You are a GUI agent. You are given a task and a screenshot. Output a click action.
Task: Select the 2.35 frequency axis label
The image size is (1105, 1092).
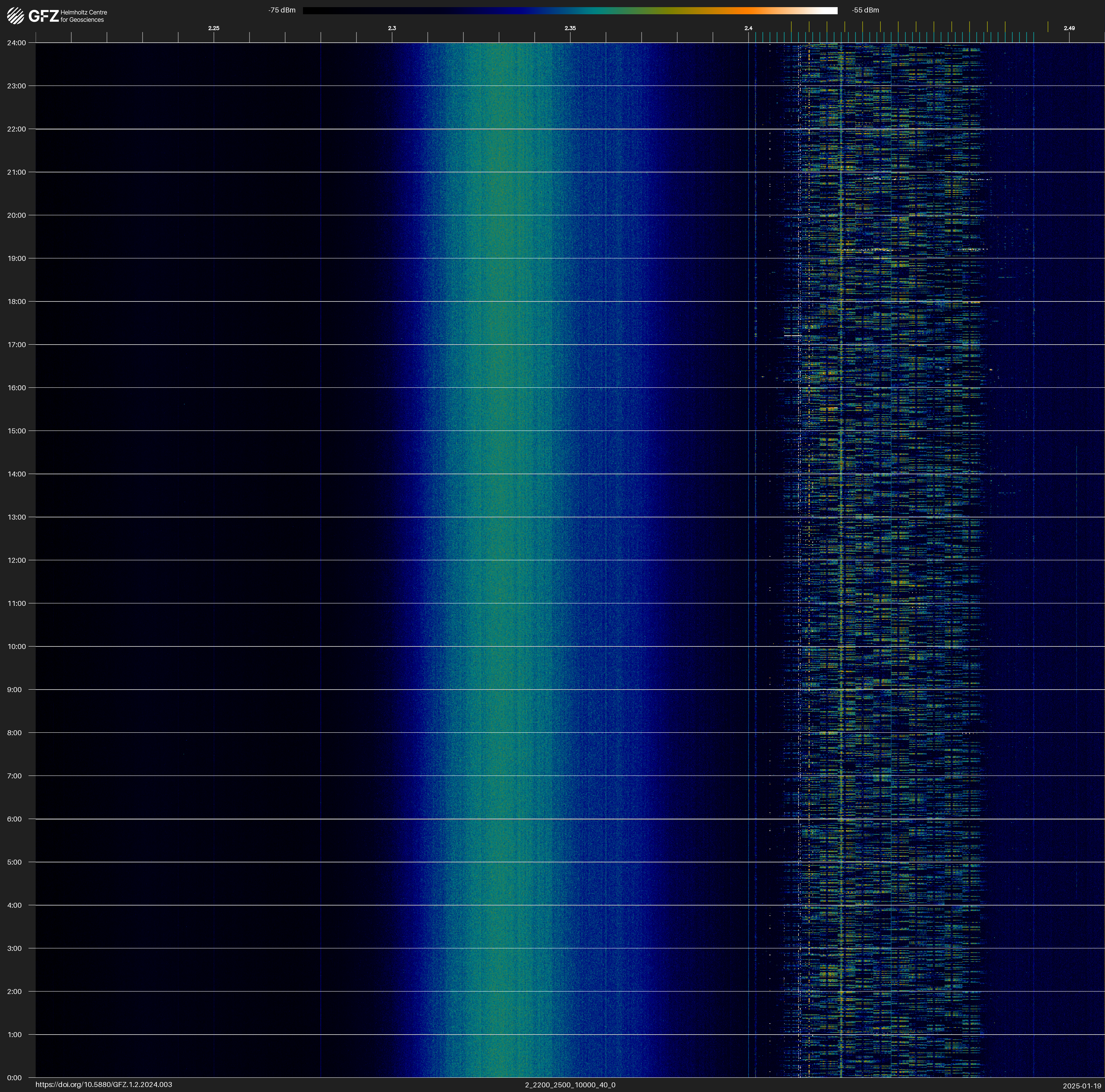(570, 28)
